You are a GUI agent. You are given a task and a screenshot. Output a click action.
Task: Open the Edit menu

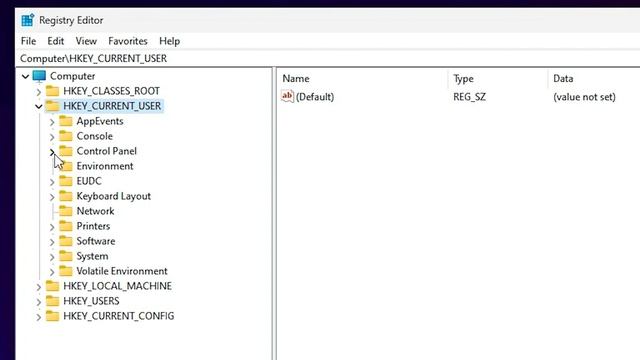(x=56, y=41)
